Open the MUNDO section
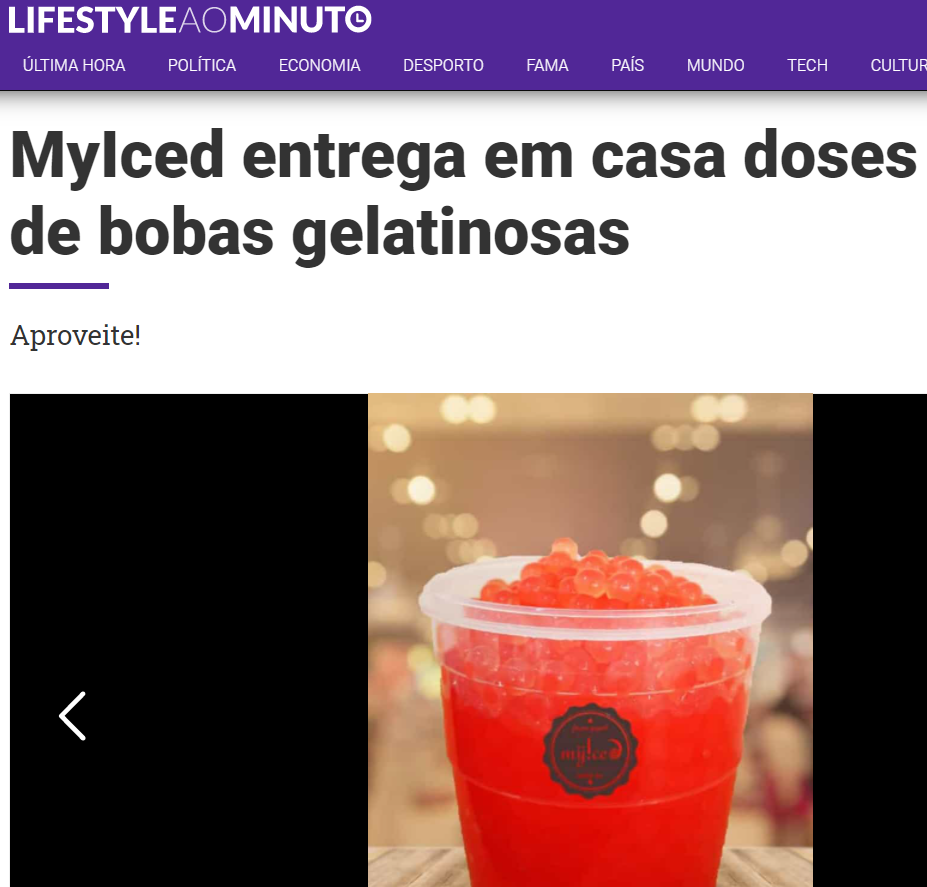Screen dimensions: 927x887 pyautogui.click(x=715, y=65)
